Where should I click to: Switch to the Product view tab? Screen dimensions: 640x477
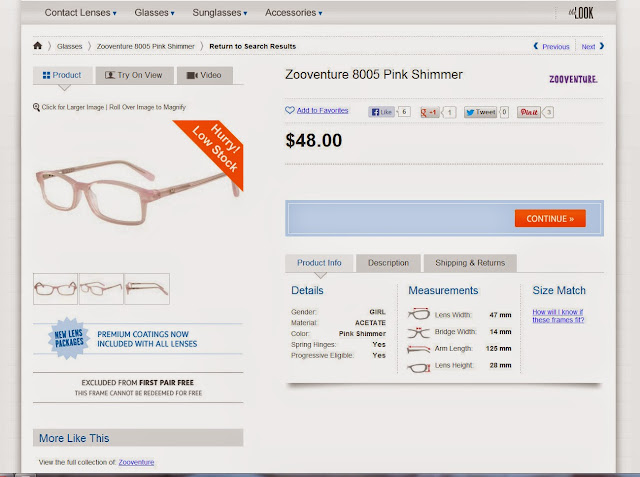(63, 75)
